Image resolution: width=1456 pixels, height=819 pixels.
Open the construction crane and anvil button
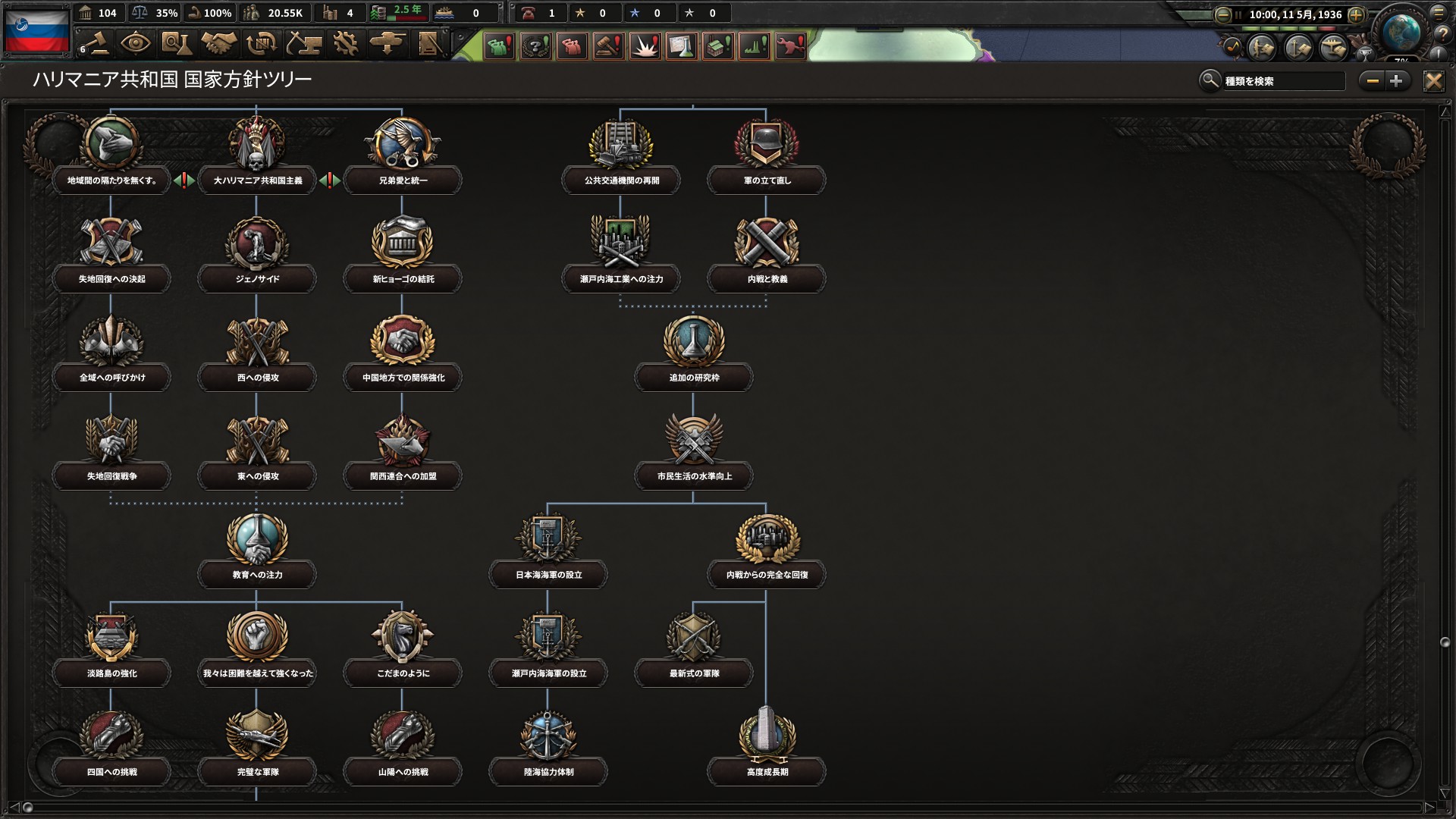[x=303, y=44]
